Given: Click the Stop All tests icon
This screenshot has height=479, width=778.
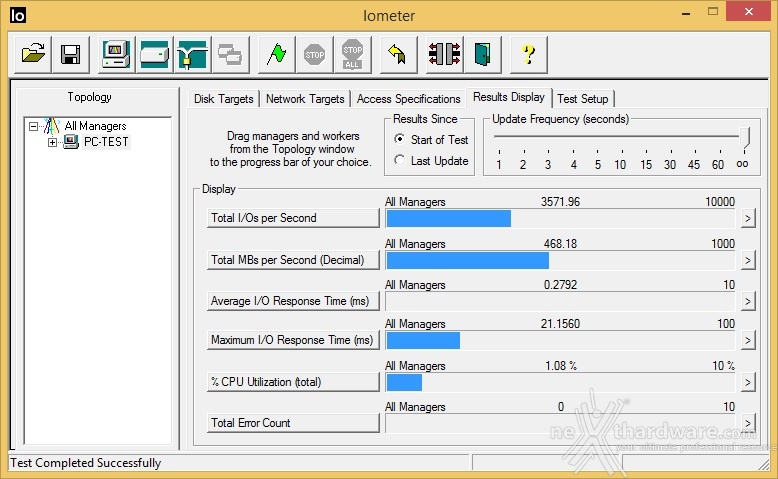Looking at the screenshot, I should [352, 54].
